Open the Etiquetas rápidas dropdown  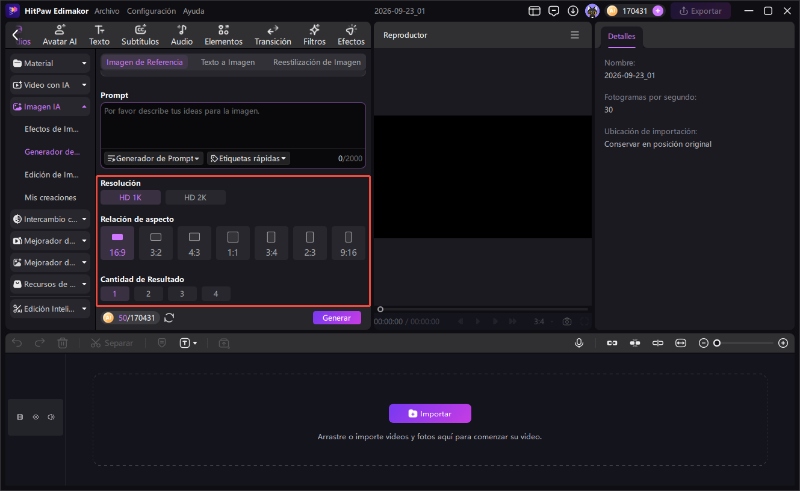point(248,158)
